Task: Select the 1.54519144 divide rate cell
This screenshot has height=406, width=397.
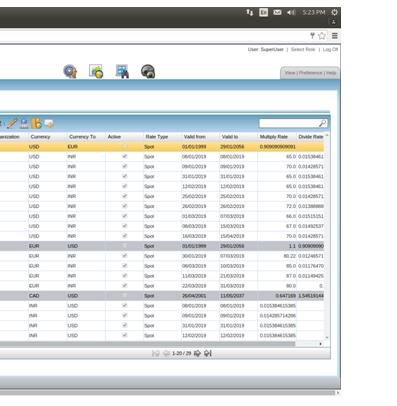Action: tap(310, 296)
